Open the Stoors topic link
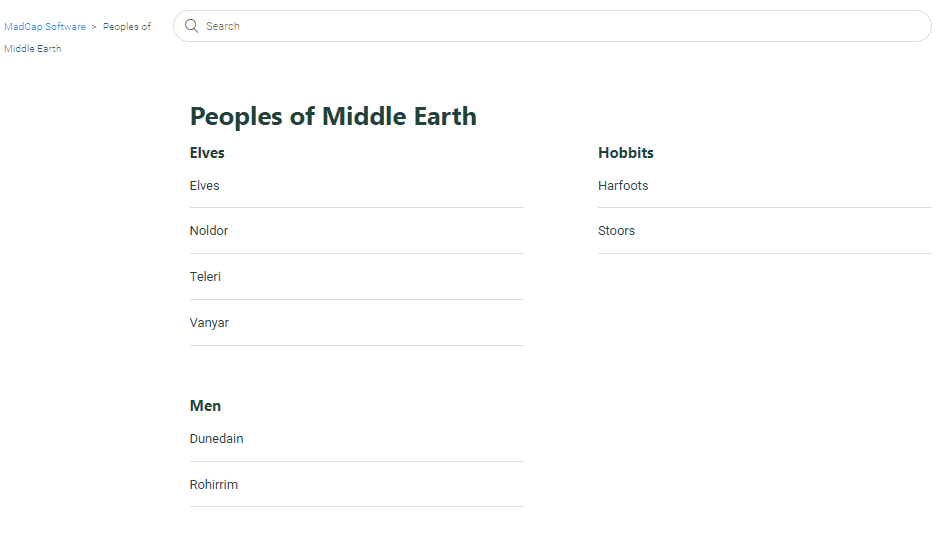 coord(616,231)
